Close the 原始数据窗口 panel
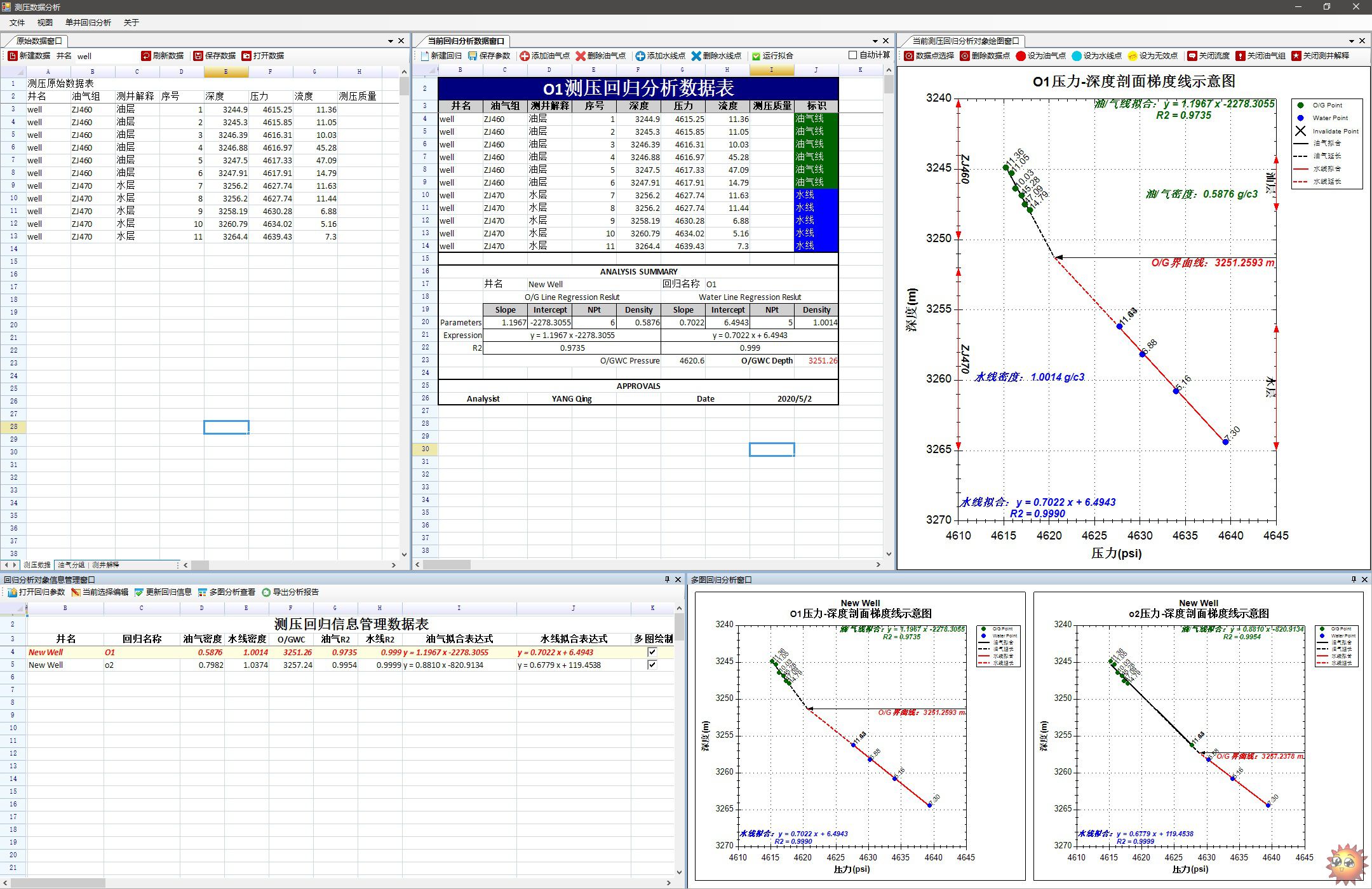 (401, 41)
